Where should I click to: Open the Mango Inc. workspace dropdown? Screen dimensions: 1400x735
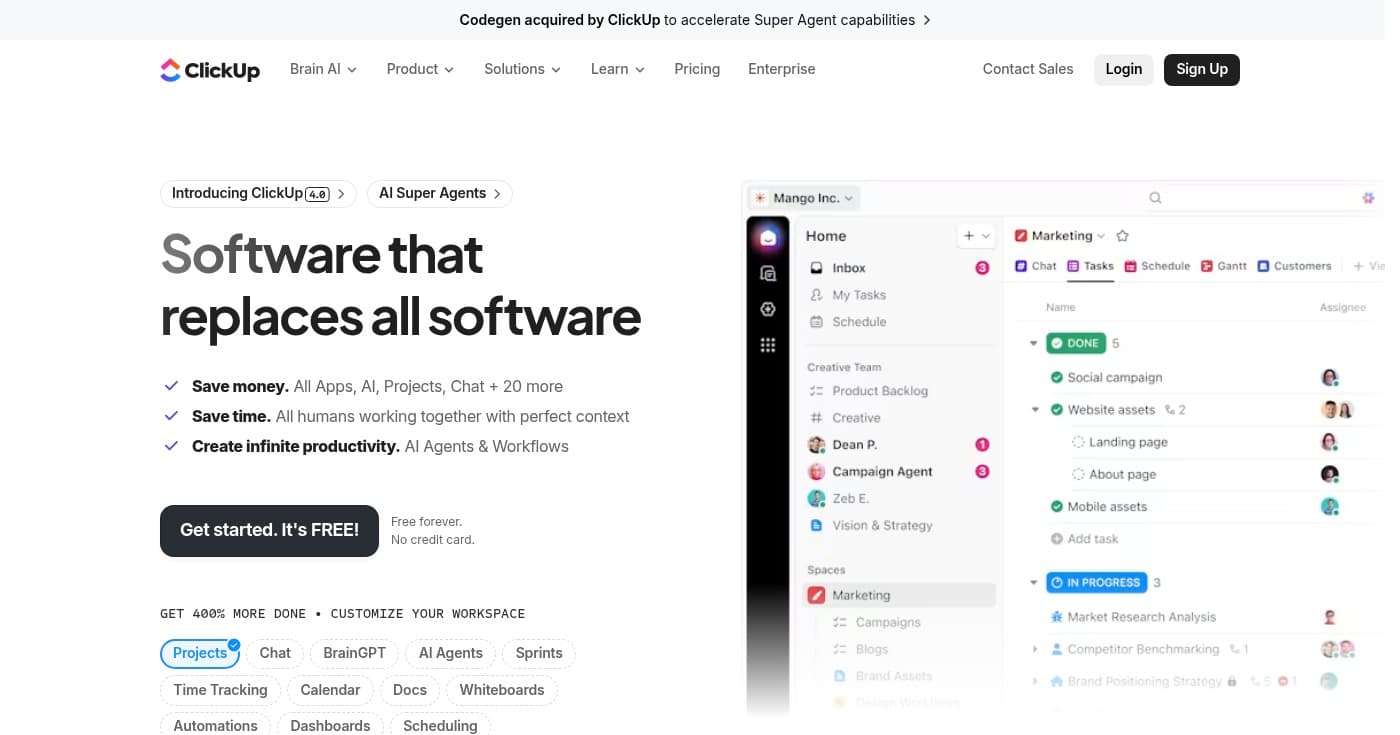(x=803, y=197)
